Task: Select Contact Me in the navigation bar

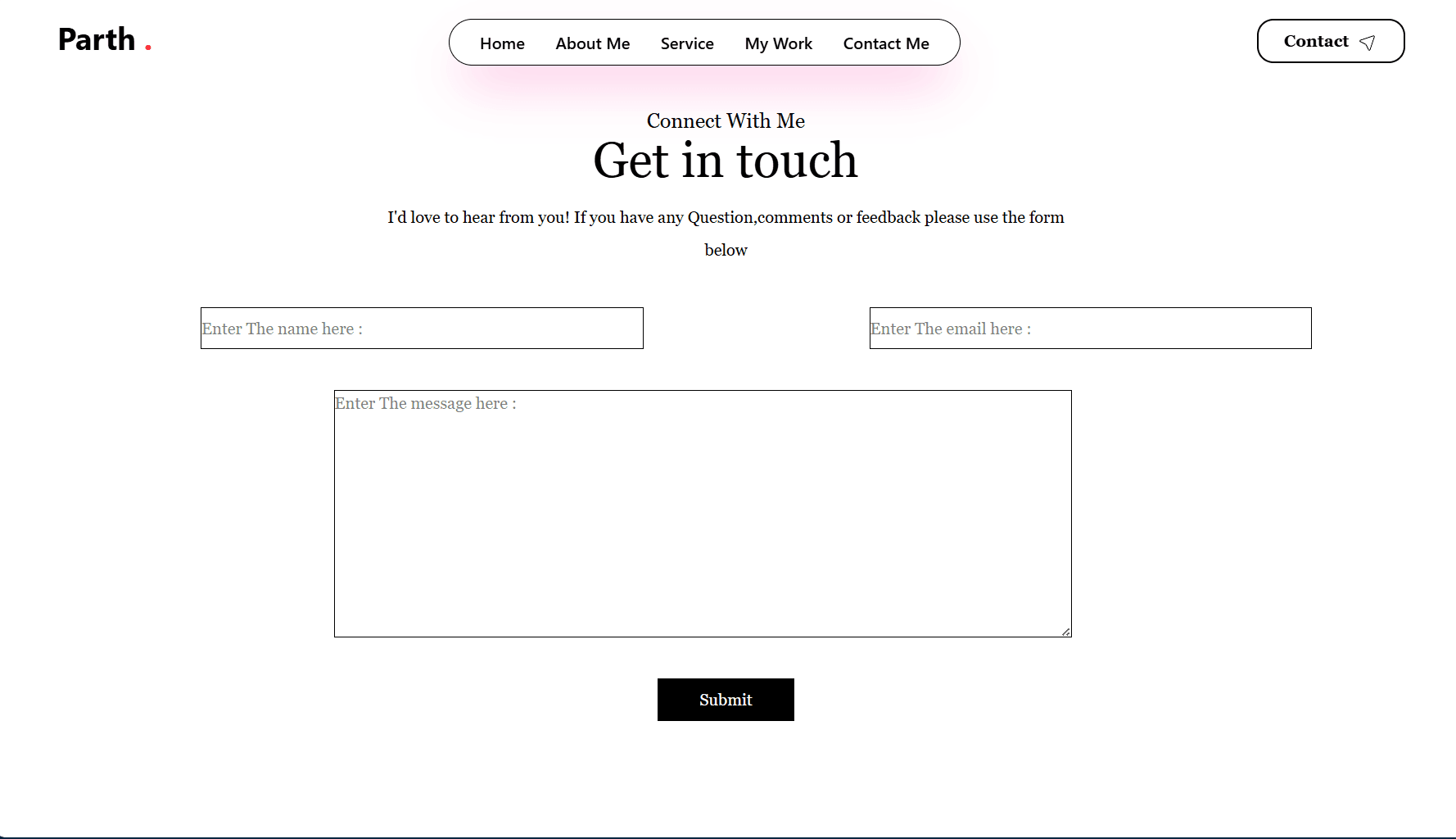Action: point(885,43)
